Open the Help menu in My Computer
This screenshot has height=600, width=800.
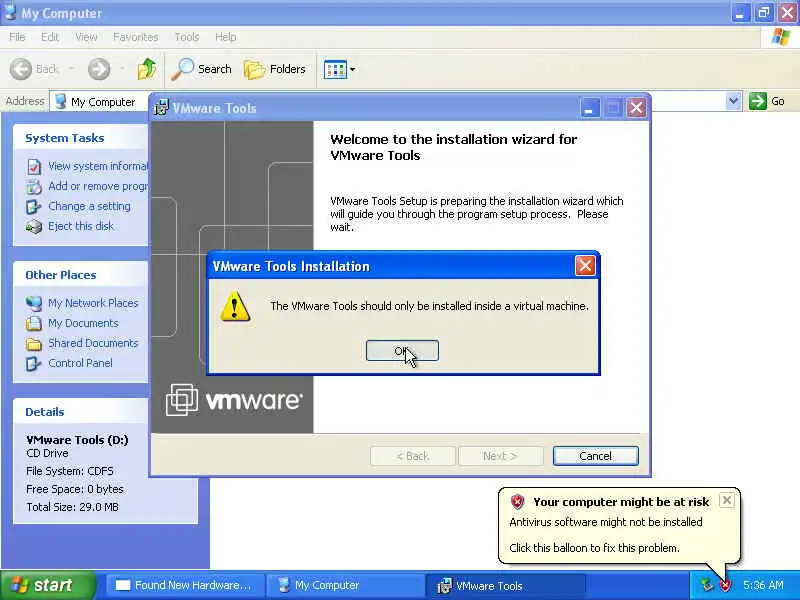click(226, 37)
